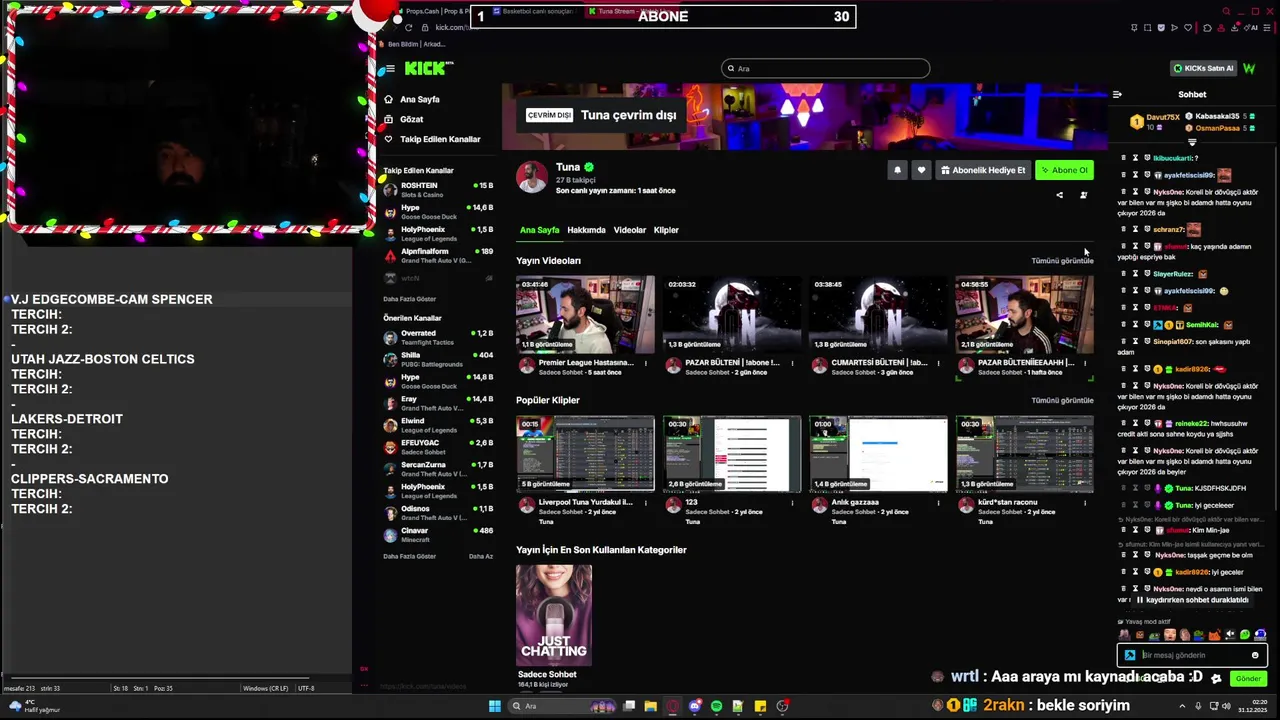Switch to the Hakkımda tab
Image resolution: width=1280 pixels, height=720 pixels.
click(x=586, y=230)
